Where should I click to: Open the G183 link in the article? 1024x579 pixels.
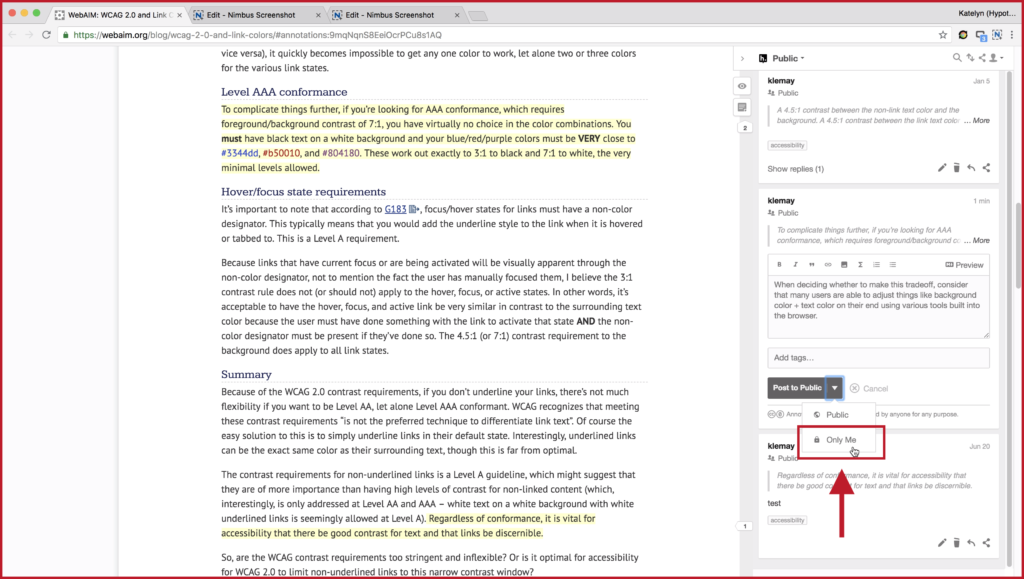[x=396, y=210]
